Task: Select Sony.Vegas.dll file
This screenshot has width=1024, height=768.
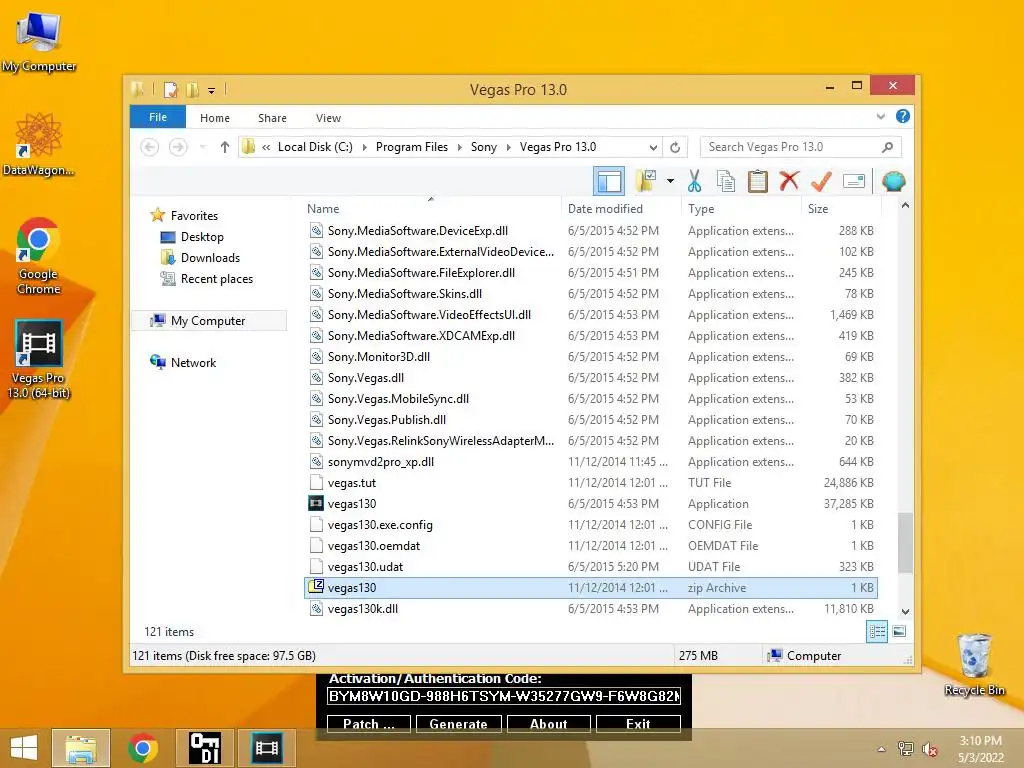Action: 591,377
